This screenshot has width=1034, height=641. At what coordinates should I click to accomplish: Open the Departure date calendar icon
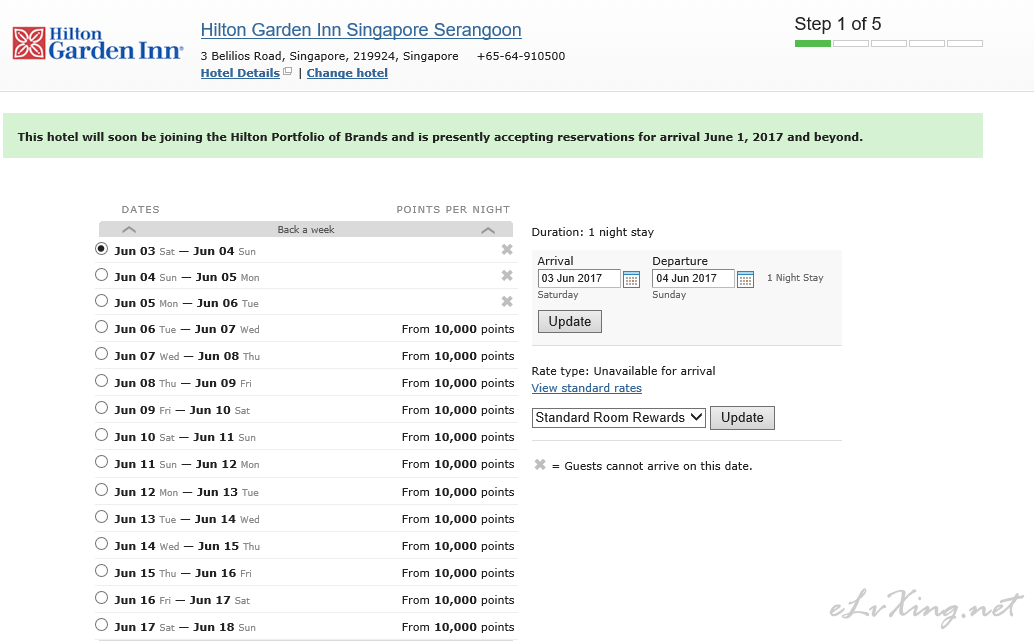coord(745,279)
